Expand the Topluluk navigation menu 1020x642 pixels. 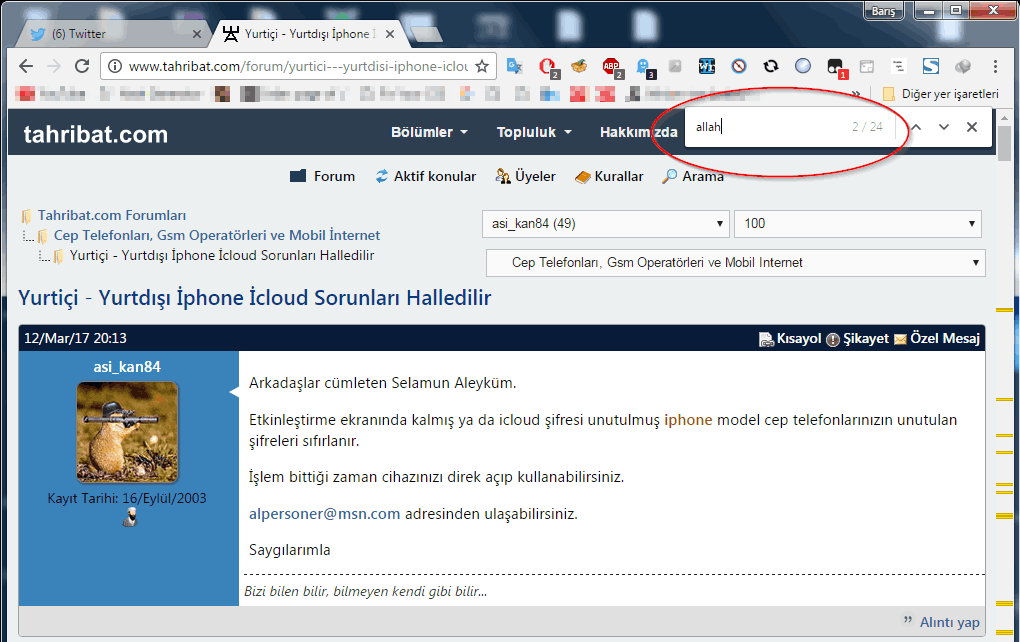[x=534, y=132]
